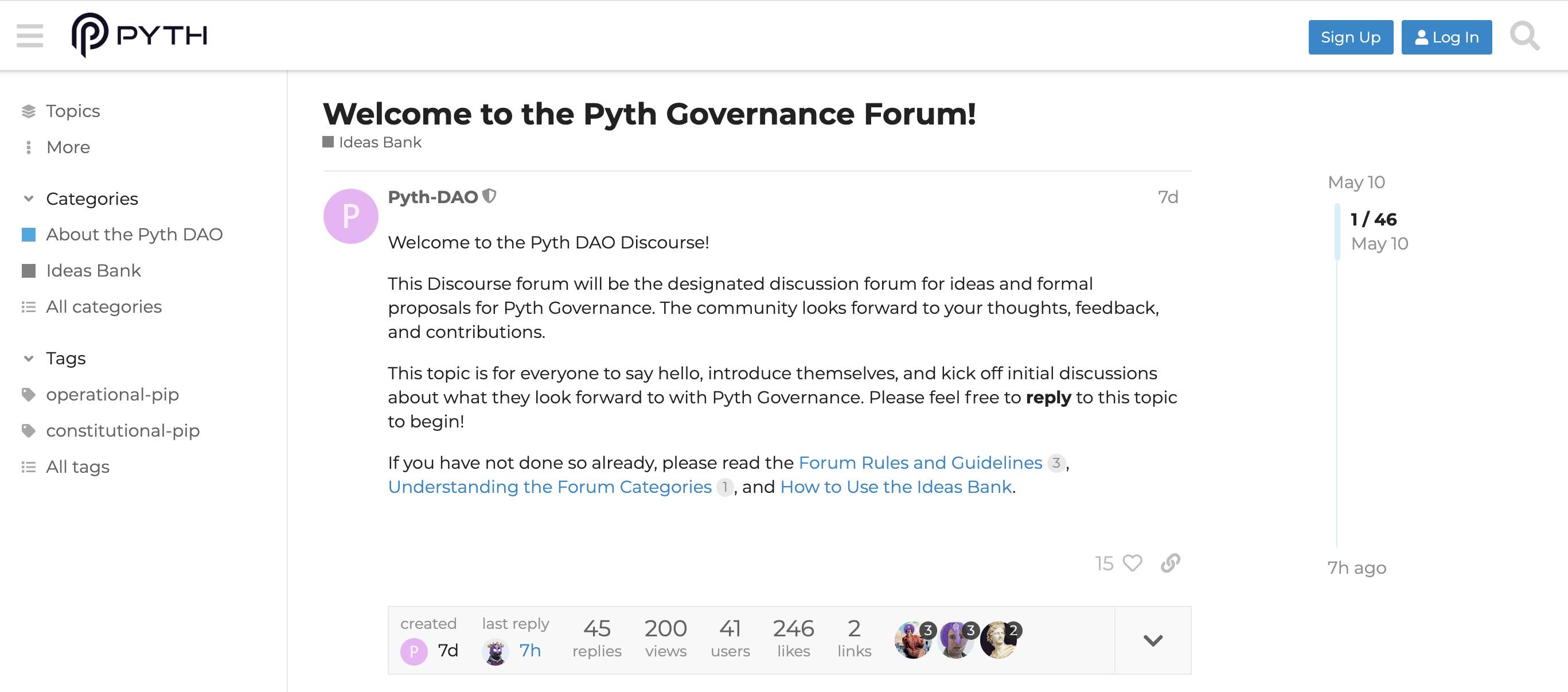This screenshot has height=692, width=1568.
Task: Like the post with heart icon
Action: (x=1132, y=563)
